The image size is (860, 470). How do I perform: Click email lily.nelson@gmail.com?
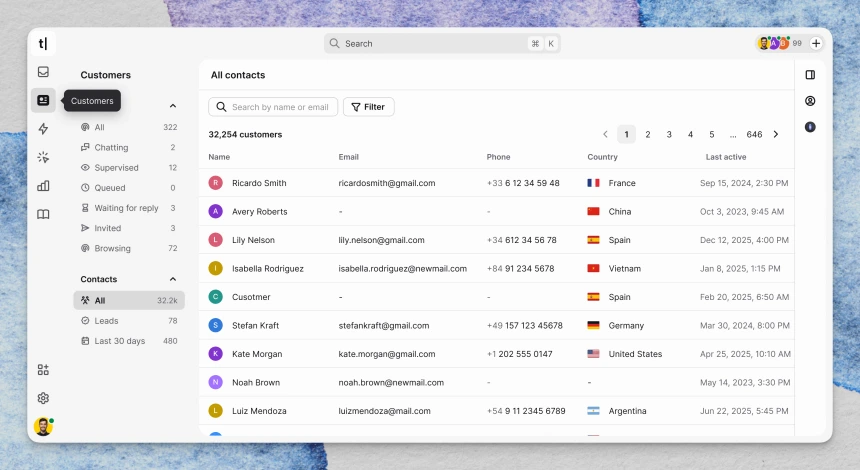click(381, 240)
